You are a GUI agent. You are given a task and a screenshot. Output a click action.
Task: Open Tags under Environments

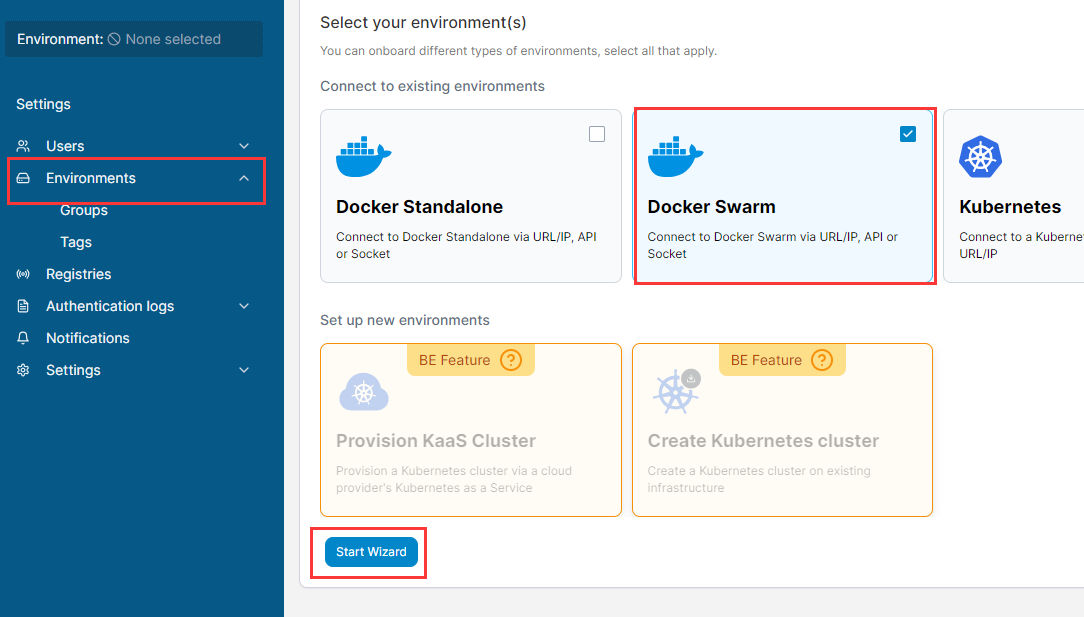pyautogui.click(x=76, y=242)
